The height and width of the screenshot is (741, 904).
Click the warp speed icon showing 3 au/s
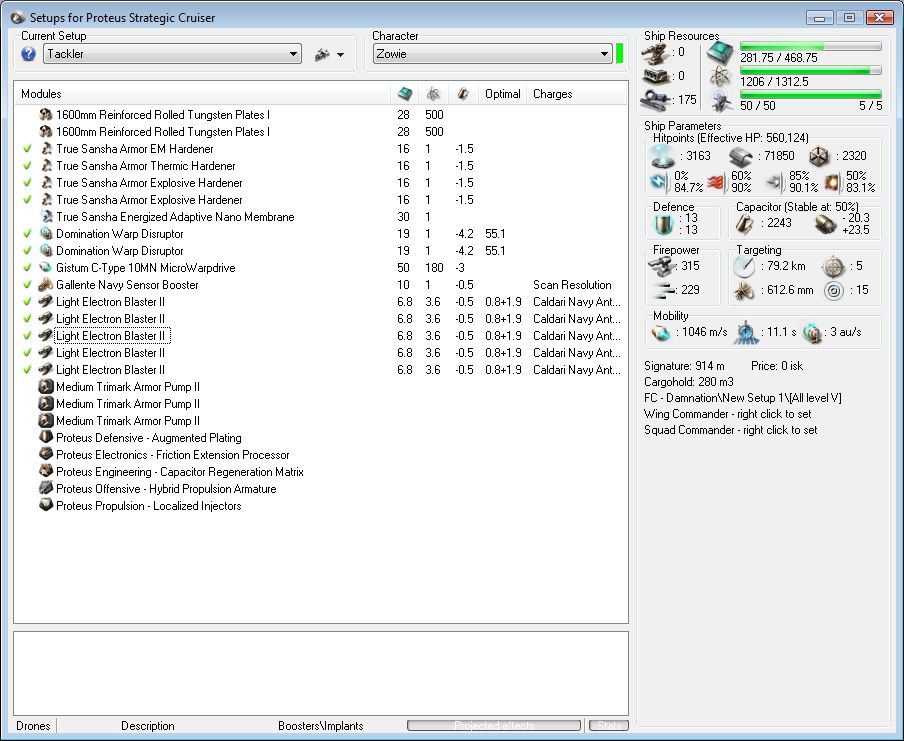pos(812,333)
